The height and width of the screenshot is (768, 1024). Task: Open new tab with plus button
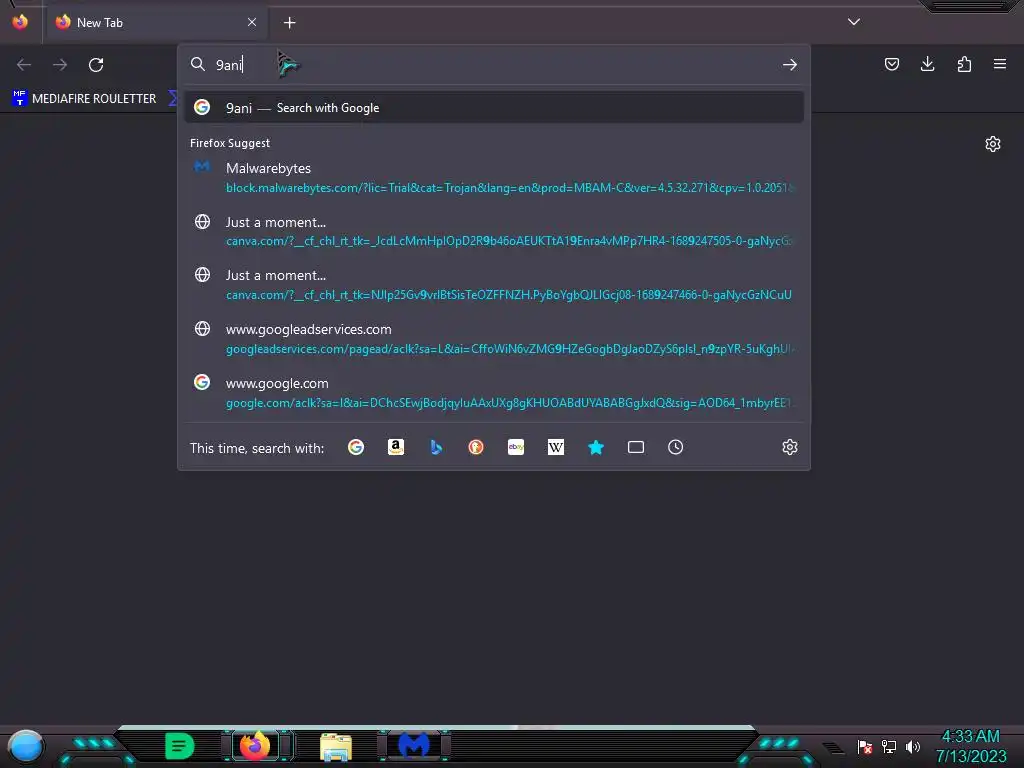pos(289,23)
